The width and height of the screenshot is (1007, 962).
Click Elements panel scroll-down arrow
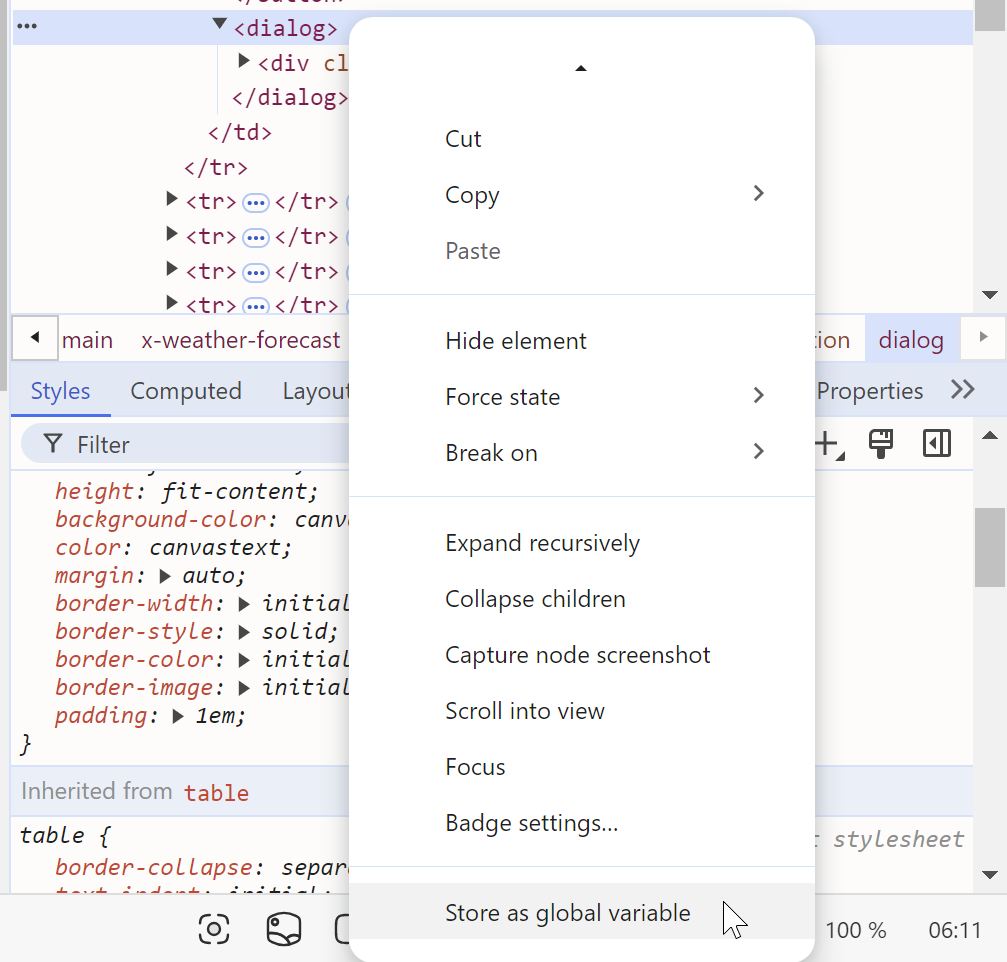[x=990, y=295]
